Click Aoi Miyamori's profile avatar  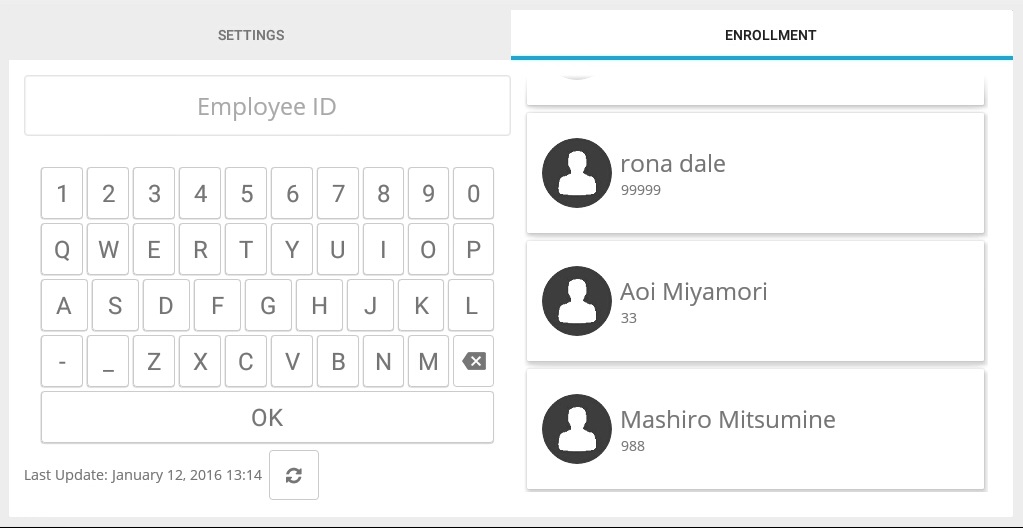[x=577, y=301]
